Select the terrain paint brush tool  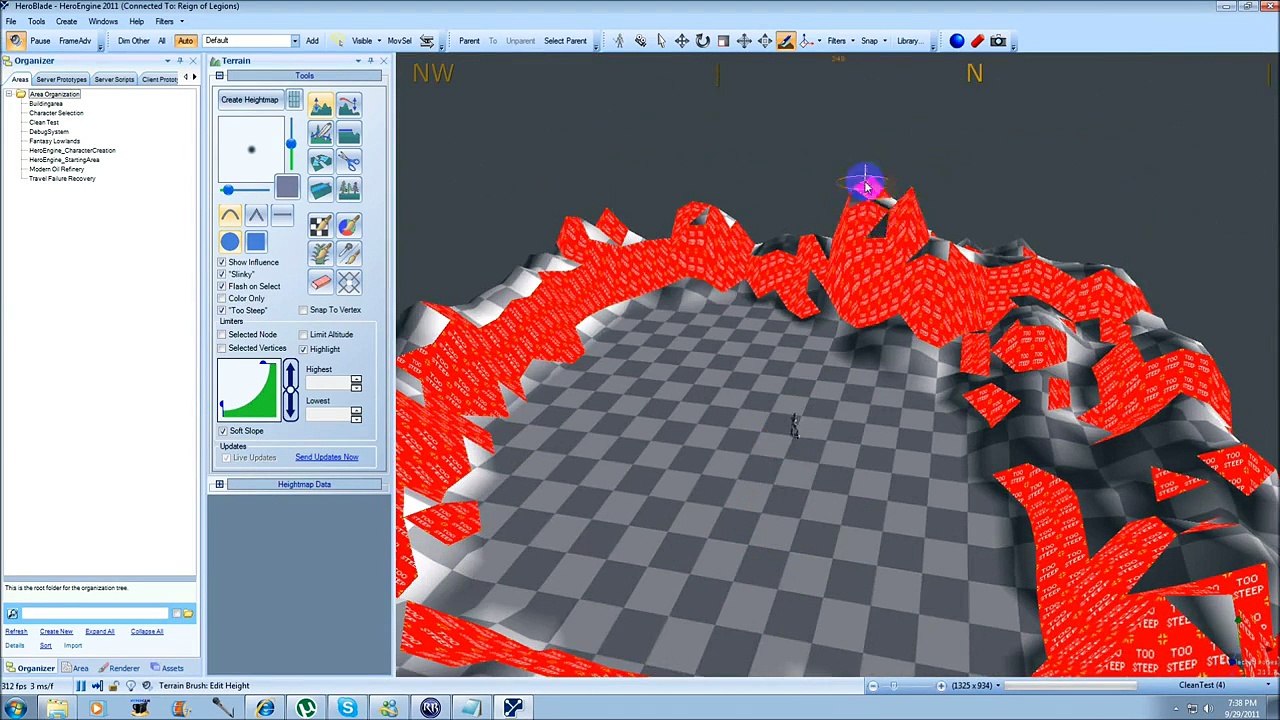(x=320, y=133)
